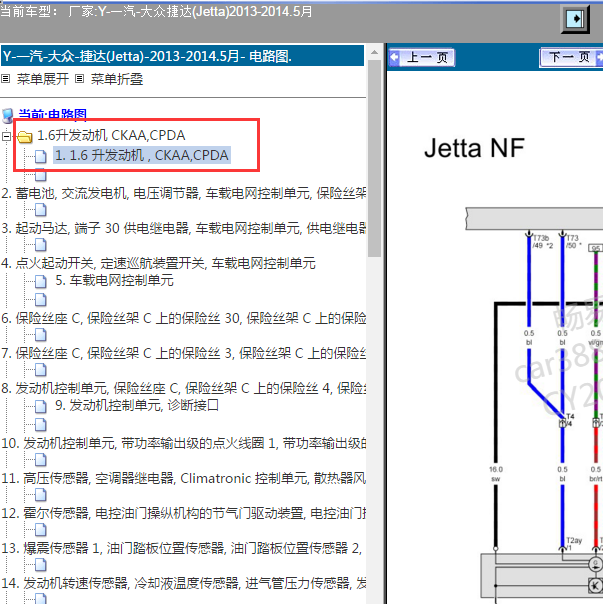Open item 5. 车载电网控制单元
The width and height of the screenshot is (603, 604).
(x=114, y=280)
